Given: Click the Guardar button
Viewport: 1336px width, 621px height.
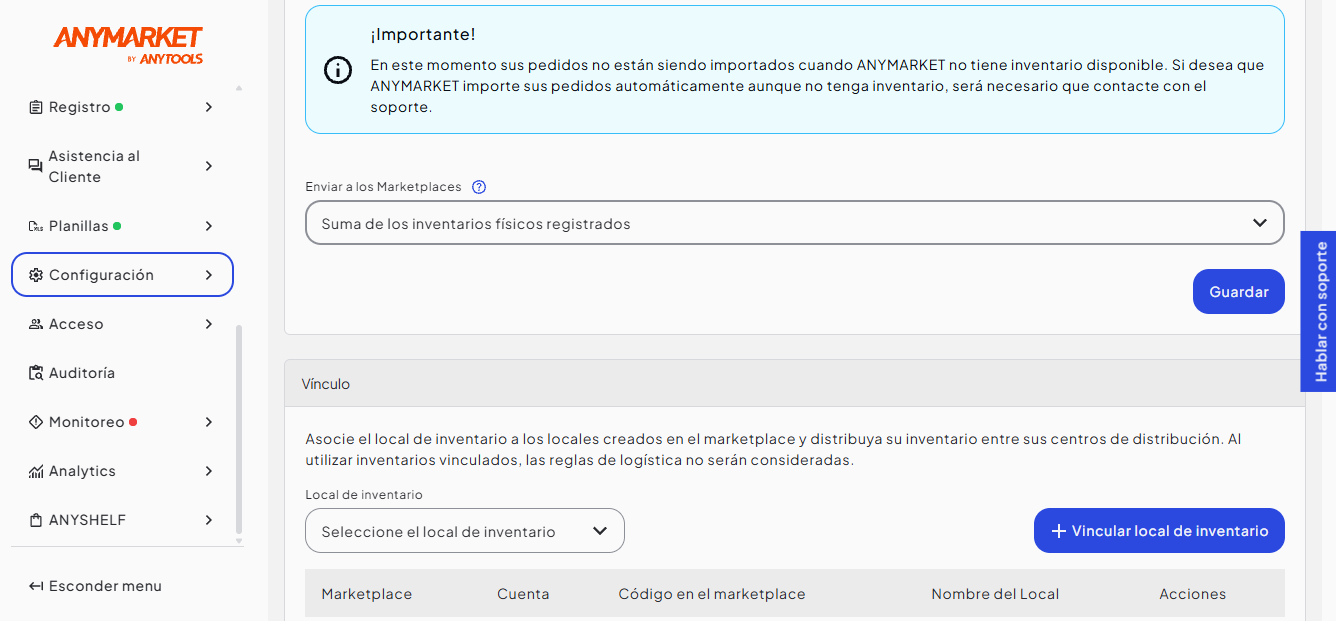Looking at the screenshot, I should 1238,292.
